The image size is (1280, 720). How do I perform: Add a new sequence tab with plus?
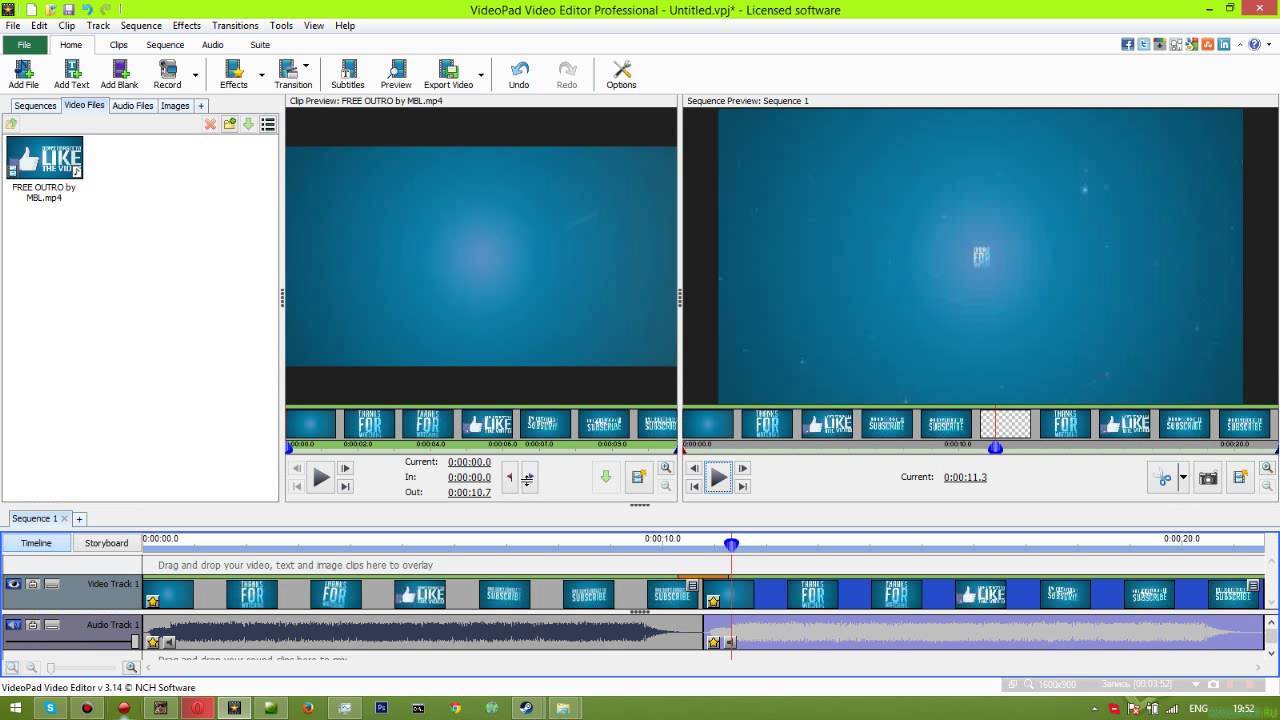click(79, 518)
